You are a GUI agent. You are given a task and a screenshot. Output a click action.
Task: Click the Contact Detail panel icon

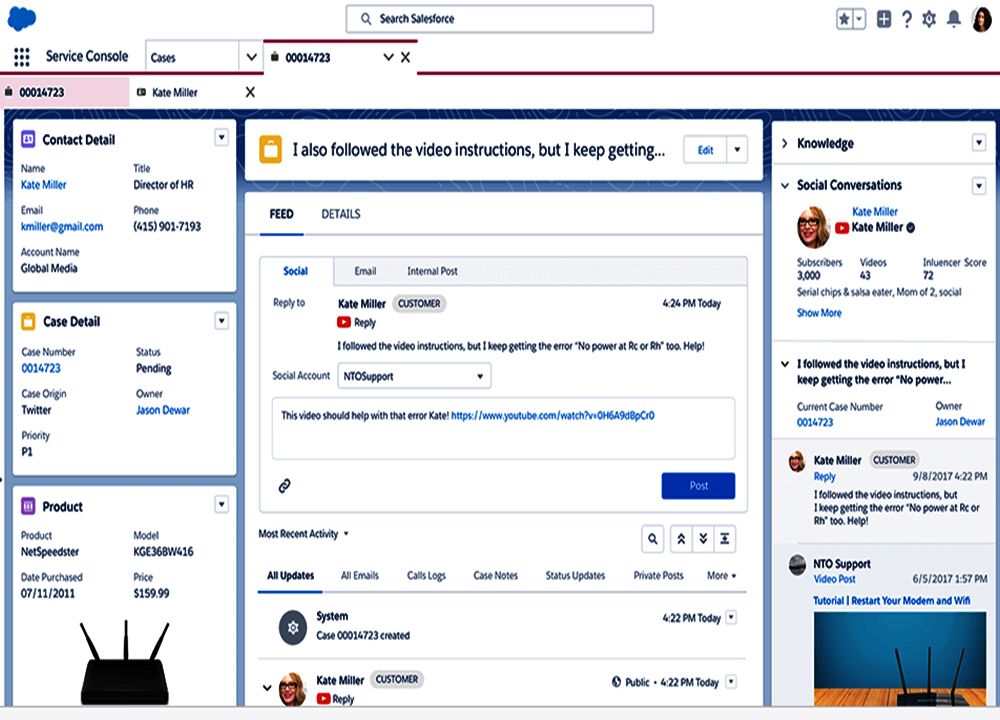coord(28,139)
